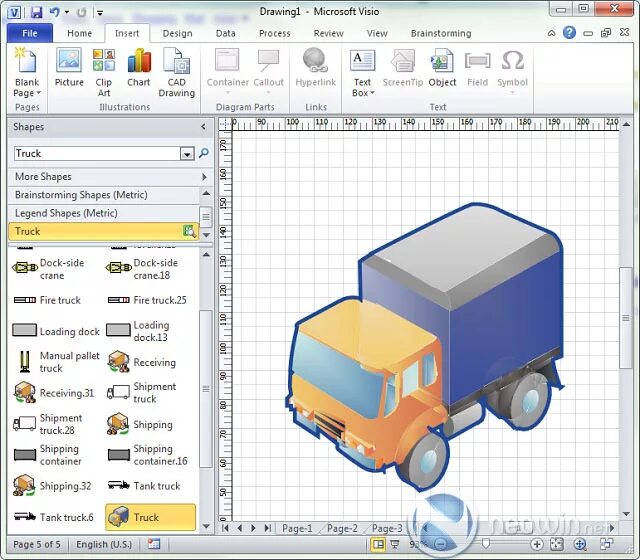Open the Customize Quick Access Toolbar dropdown
Image resolution: width=640 pixels, height=560 pixels.
(x=100, y=13)
